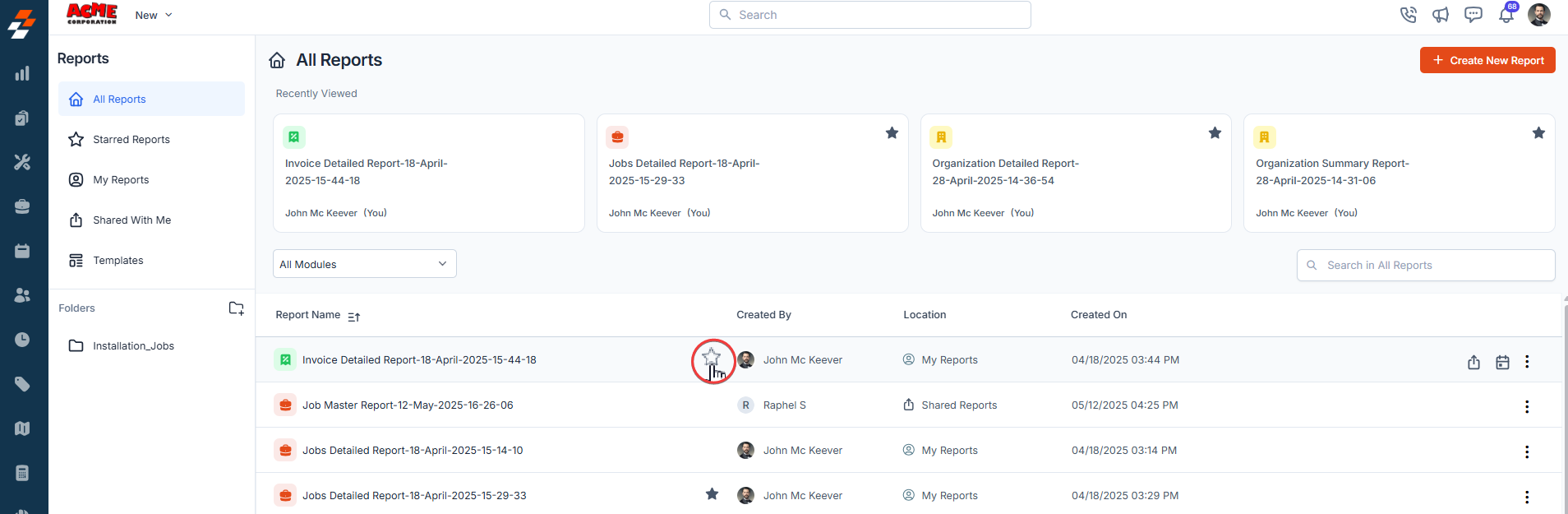Screen dimensions: 1568x514
Task: Select All Reports in the sidebar
Action: coord(151,99)
